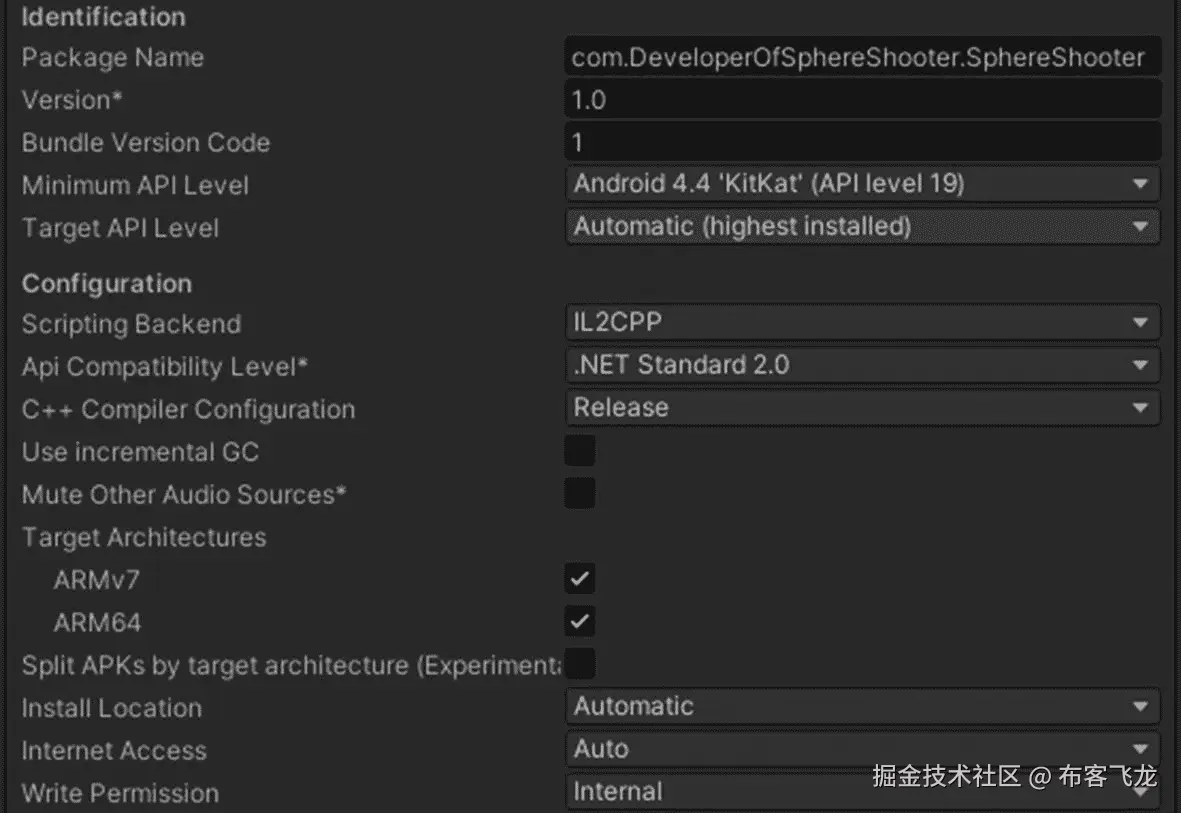1181x813 pixels.
Task: Open the Scripting Backend IL2CPP dropdown
Action: tap(862, 322)
